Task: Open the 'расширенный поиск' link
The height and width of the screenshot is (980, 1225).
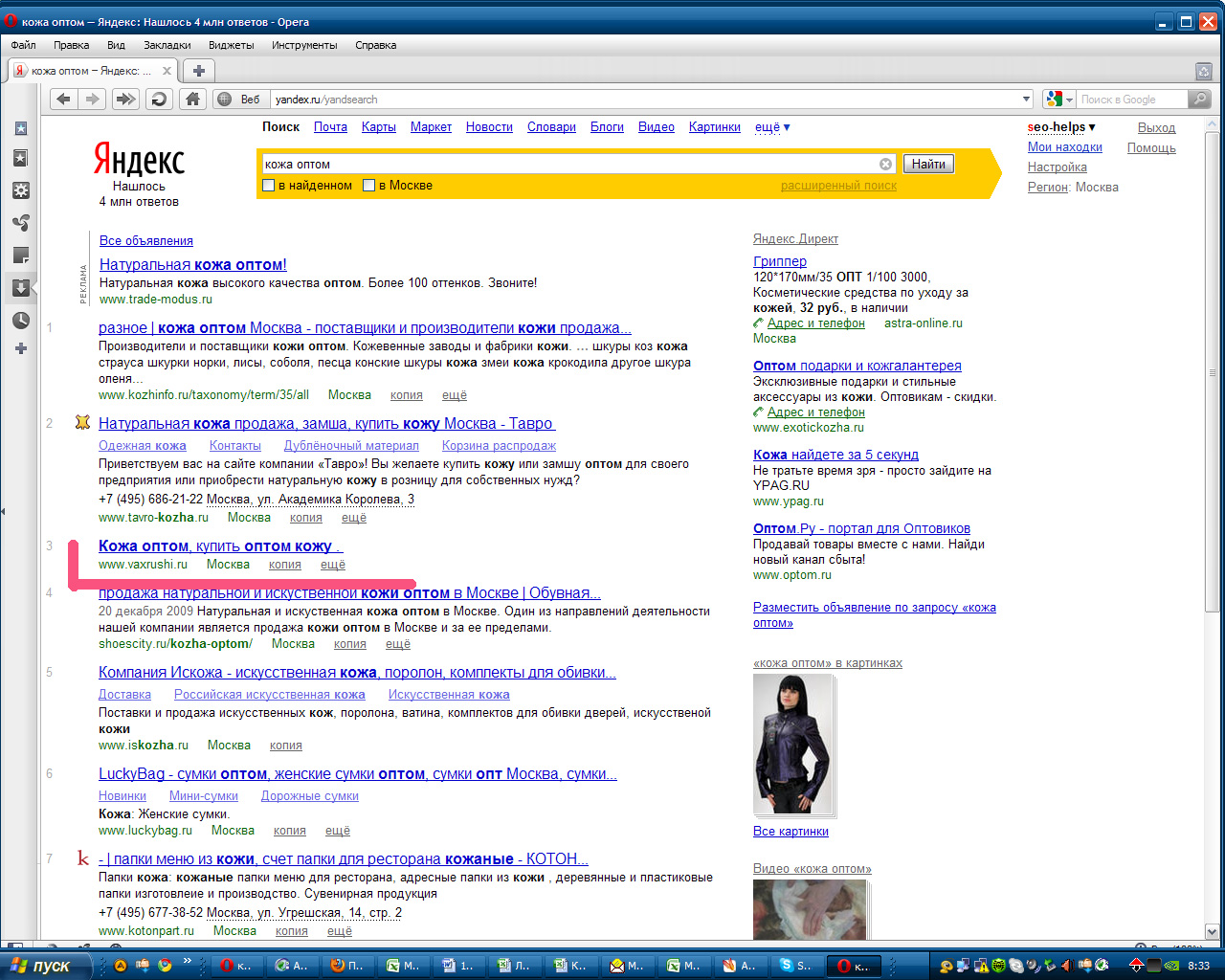Action: [x=838, y=186]
